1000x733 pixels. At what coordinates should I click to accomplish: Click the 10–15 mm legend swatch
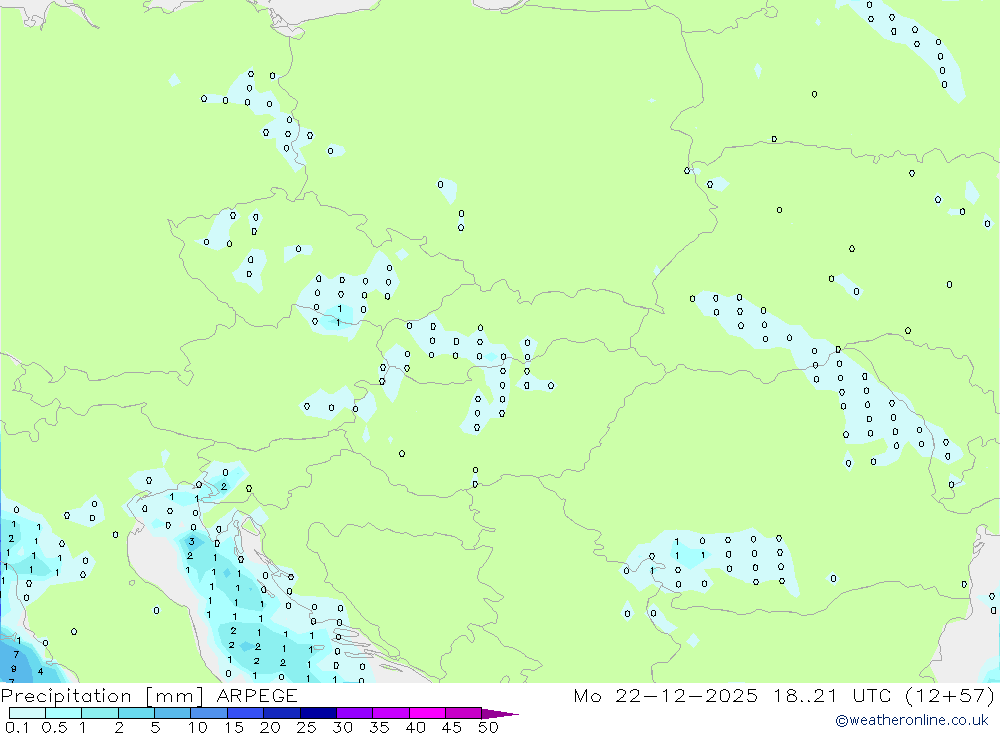click(x=209, y=713)
